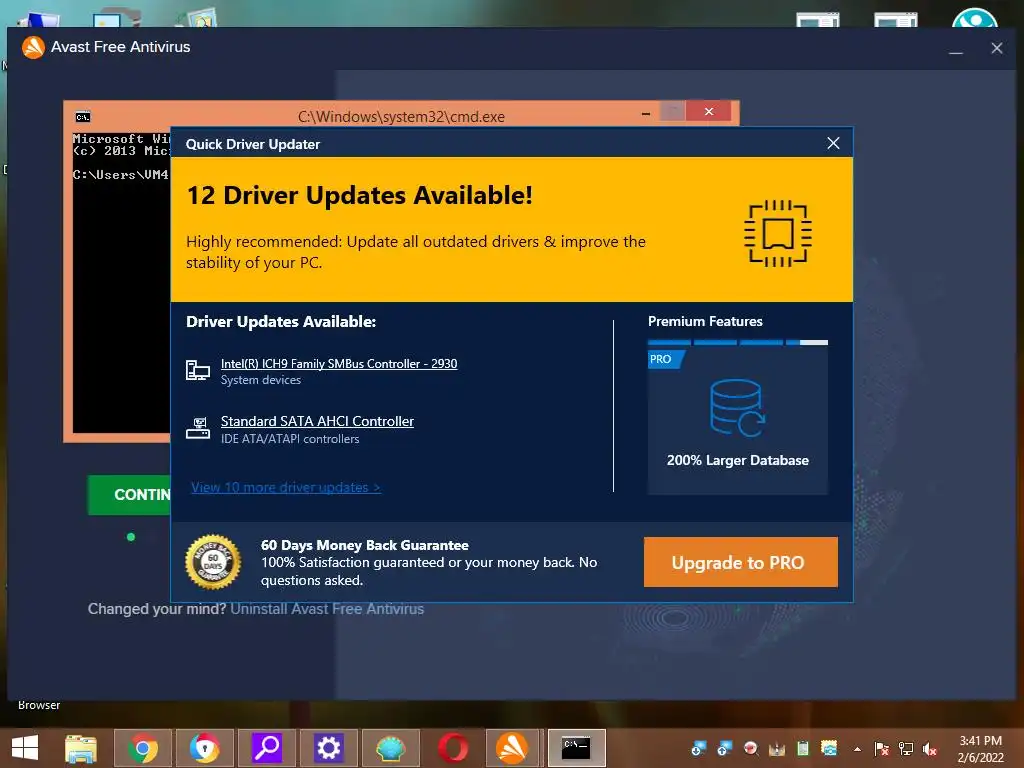
Task: Click the chip icon in the yellow banner
Action: click(x=778, y=233)
